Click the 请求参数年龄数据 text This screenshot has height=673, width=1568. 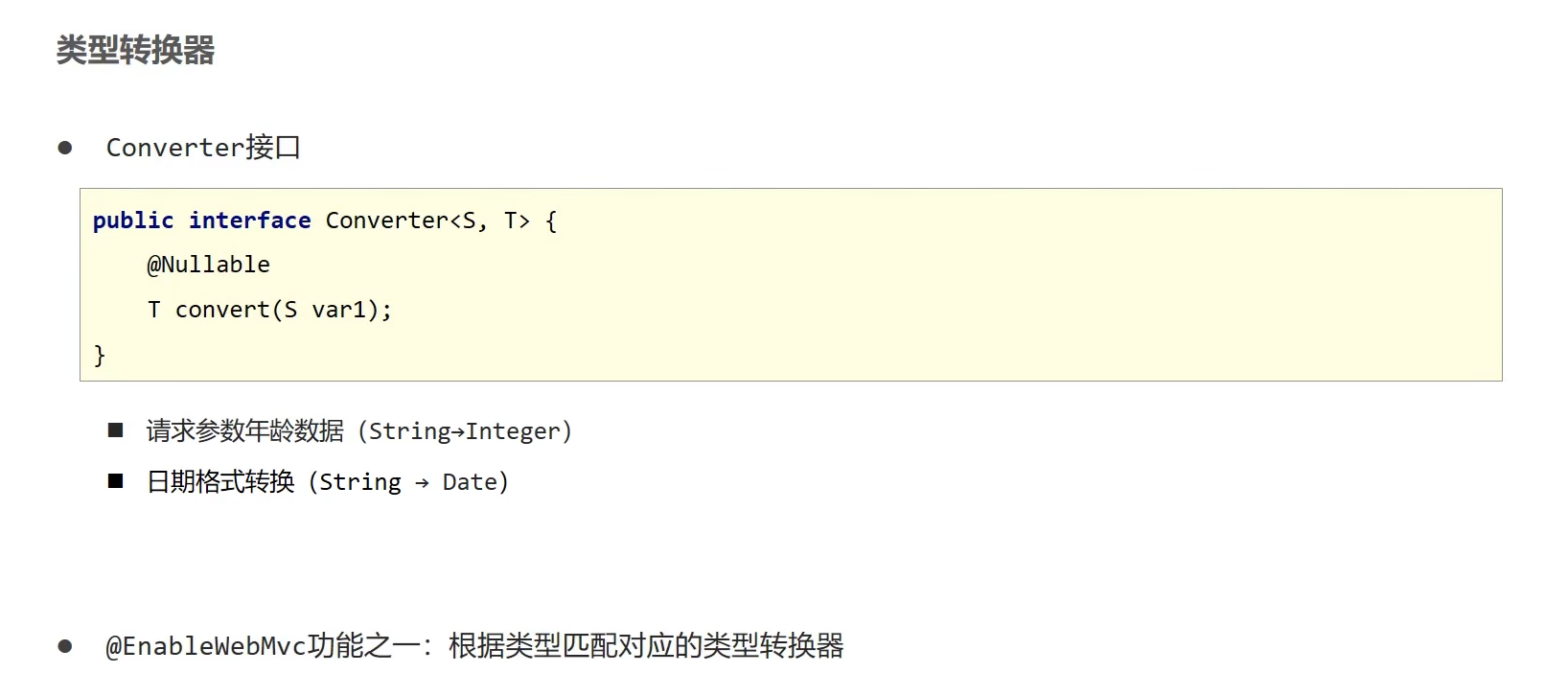click(x=244, y=431)
